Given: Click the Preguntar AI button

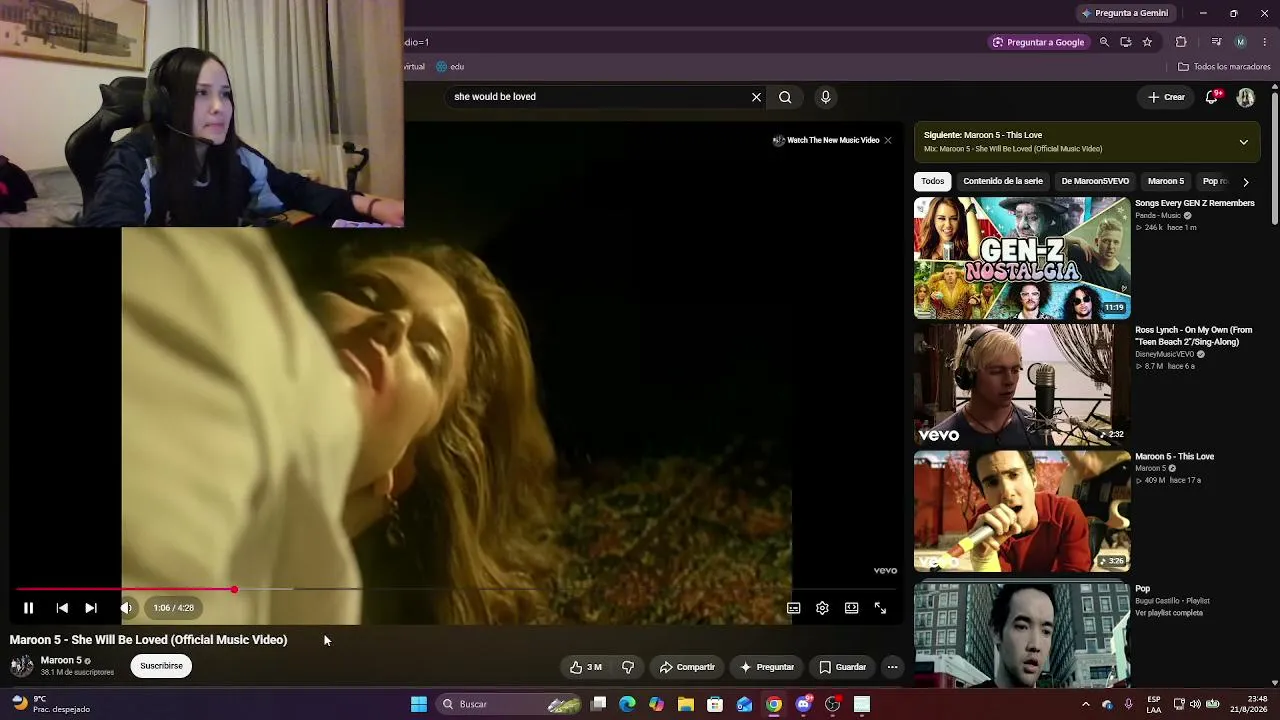Looking at the screenshot, I should pos(767,667).
